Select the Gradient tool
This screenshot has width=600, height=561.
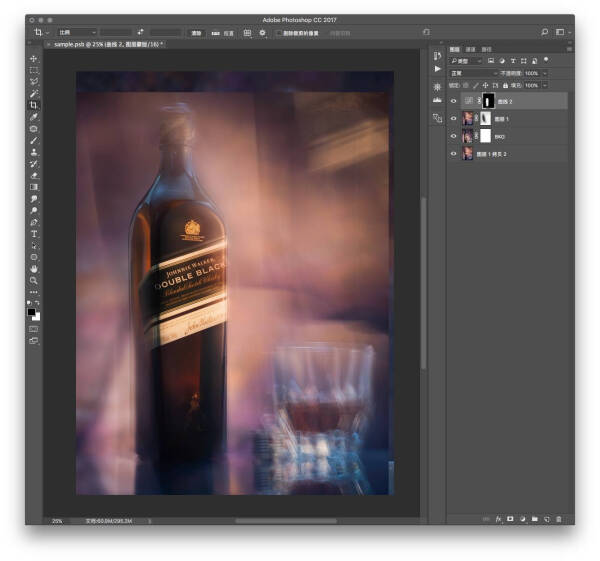(34, 187)
